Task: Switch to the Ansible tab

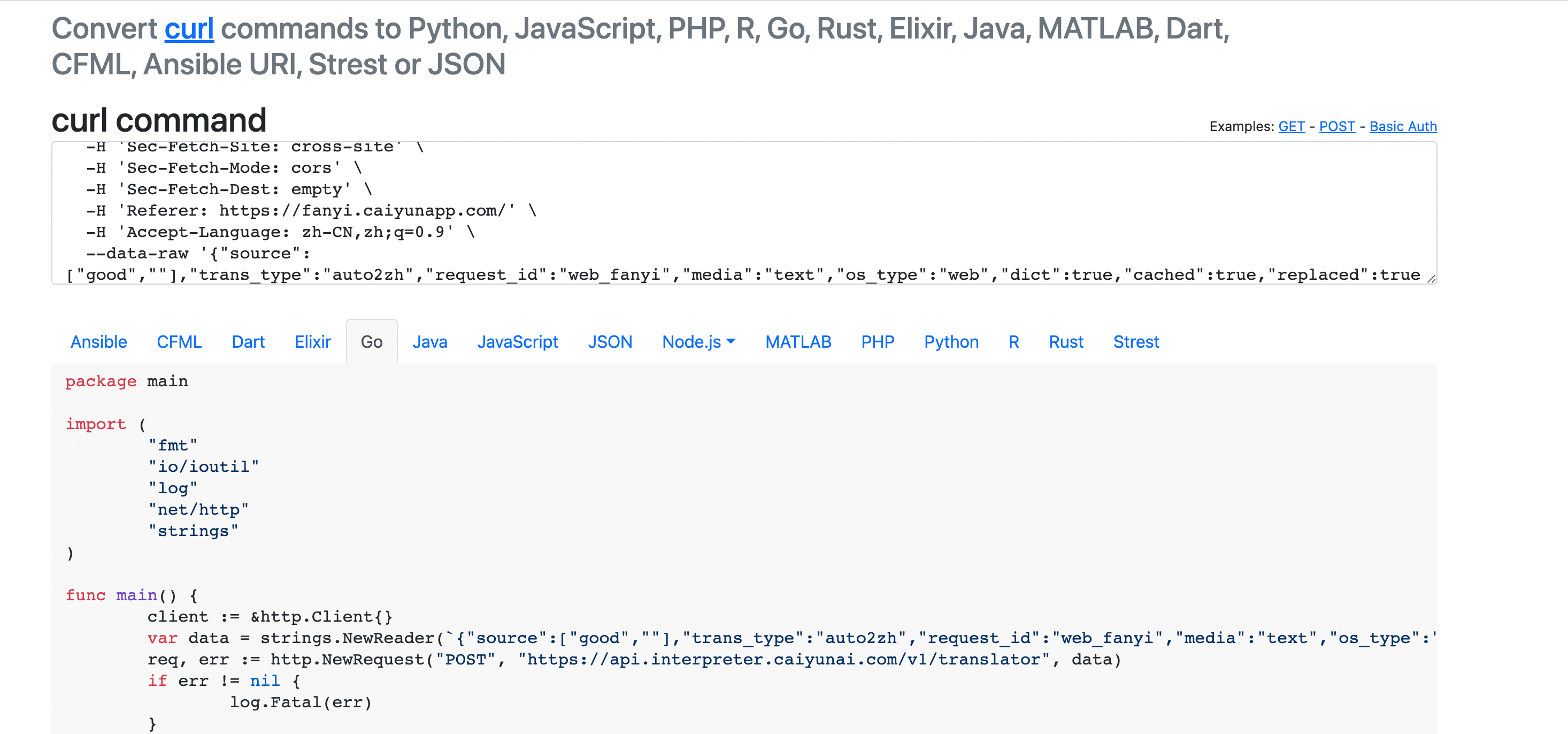Action: click(98, 342)
